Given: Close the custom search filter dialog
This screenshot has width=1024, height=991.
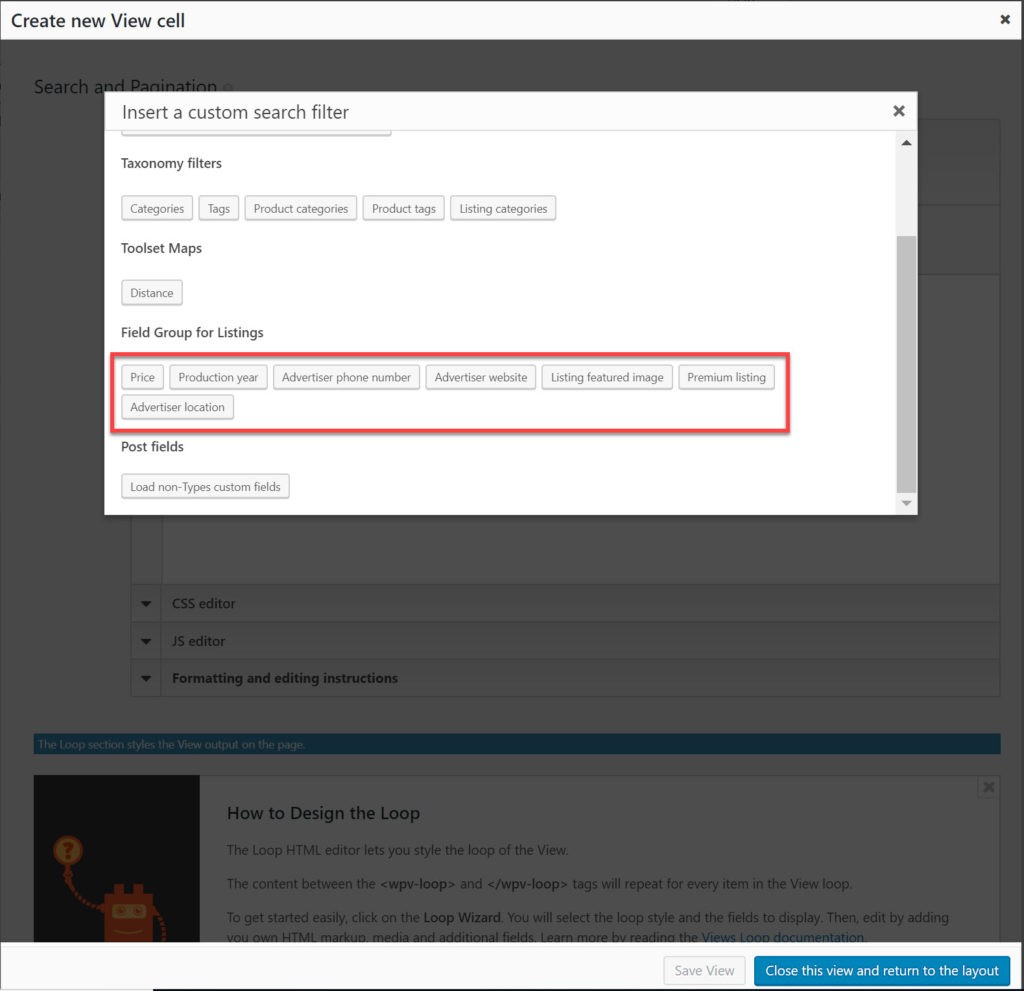Looking at the screenshot, I should pos(899,111).
